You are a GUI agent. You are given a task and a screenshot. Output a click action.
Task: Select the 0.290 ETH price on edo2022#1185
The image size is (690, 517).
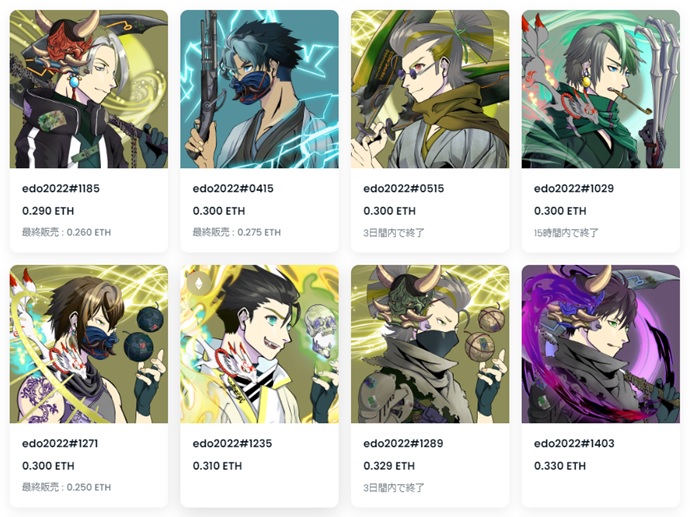(48, 211)
